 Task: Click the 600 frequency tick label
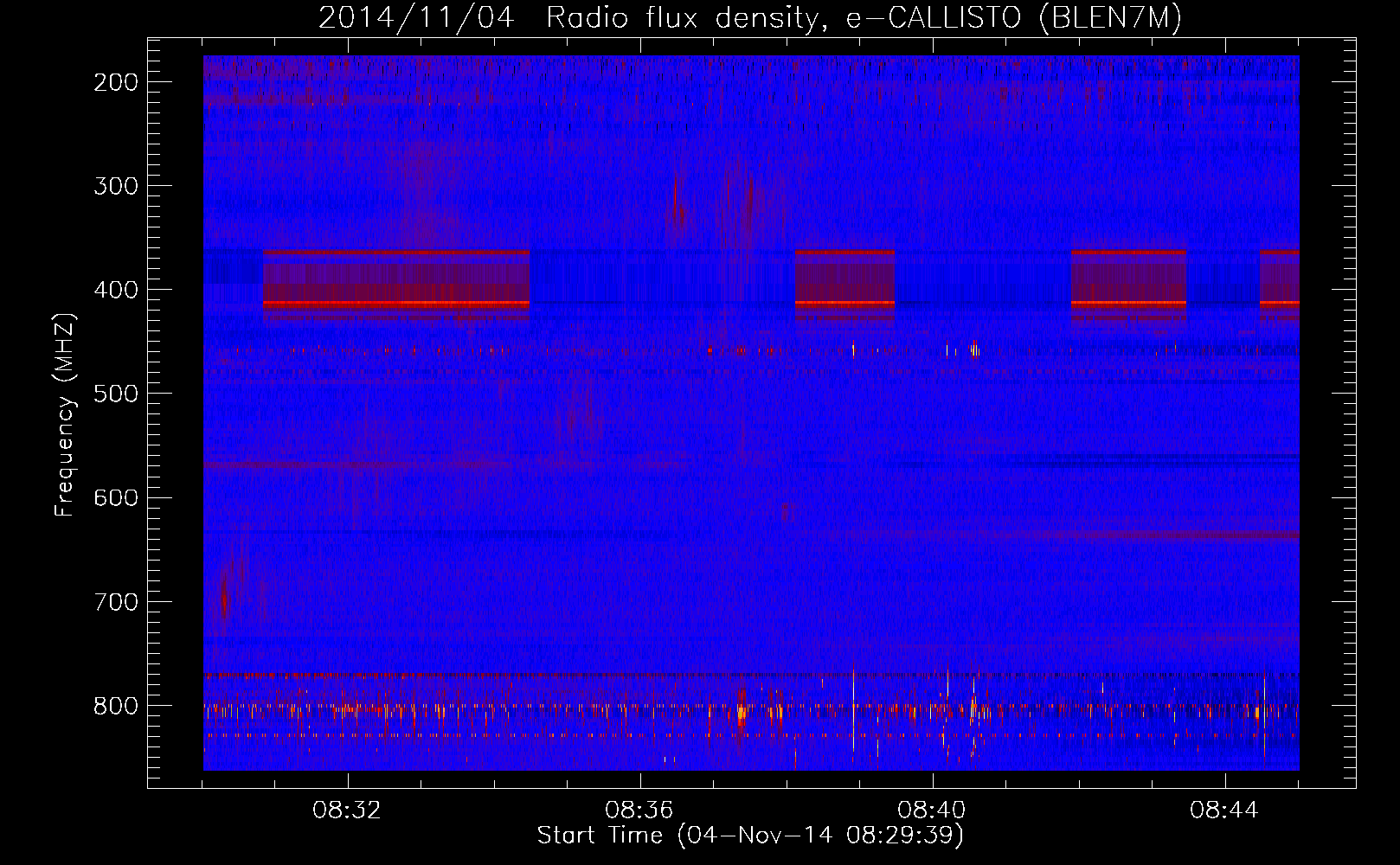pyautogui.click(x=115, y=497)
